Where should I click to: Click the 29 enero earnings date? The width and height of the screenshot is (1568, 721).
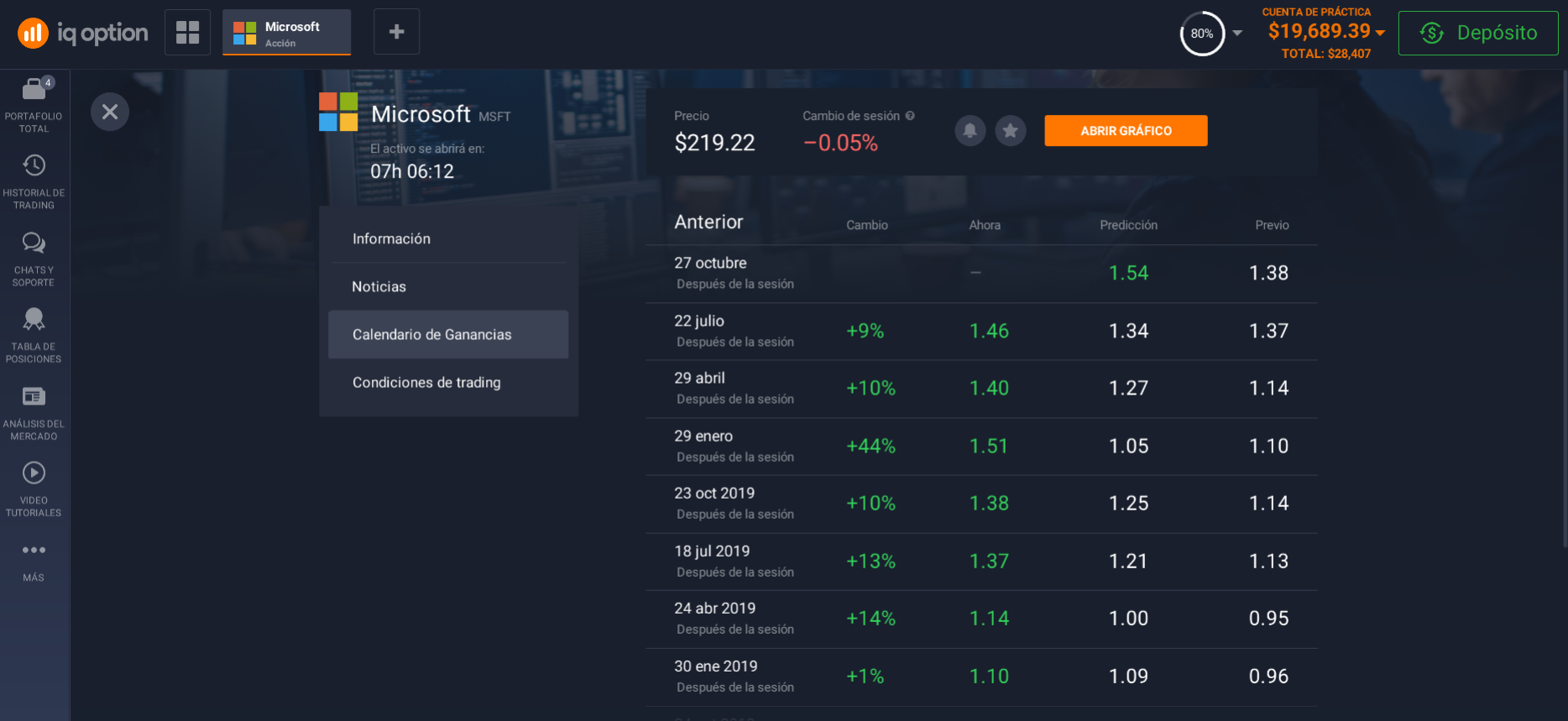click(703, 436)
